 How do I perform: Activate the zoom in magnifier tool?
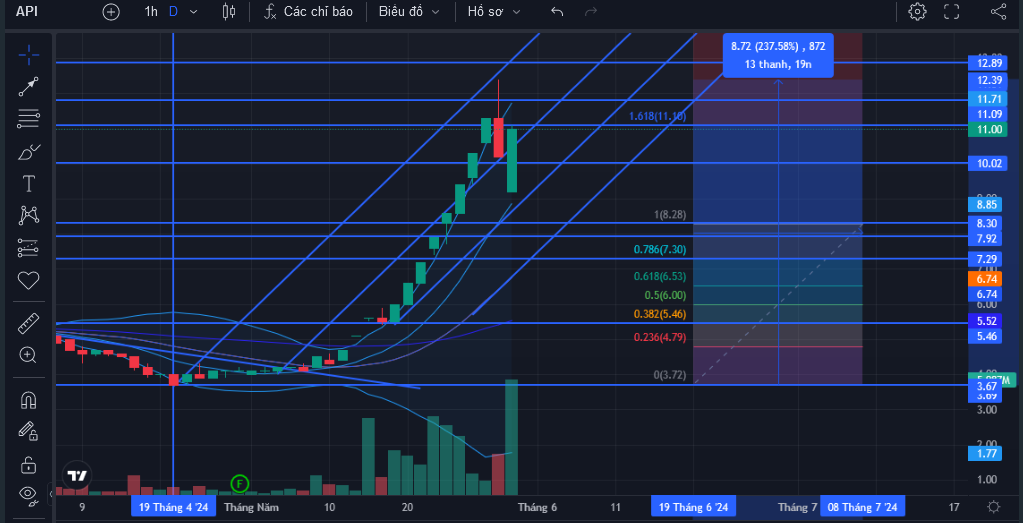[28, 355]
